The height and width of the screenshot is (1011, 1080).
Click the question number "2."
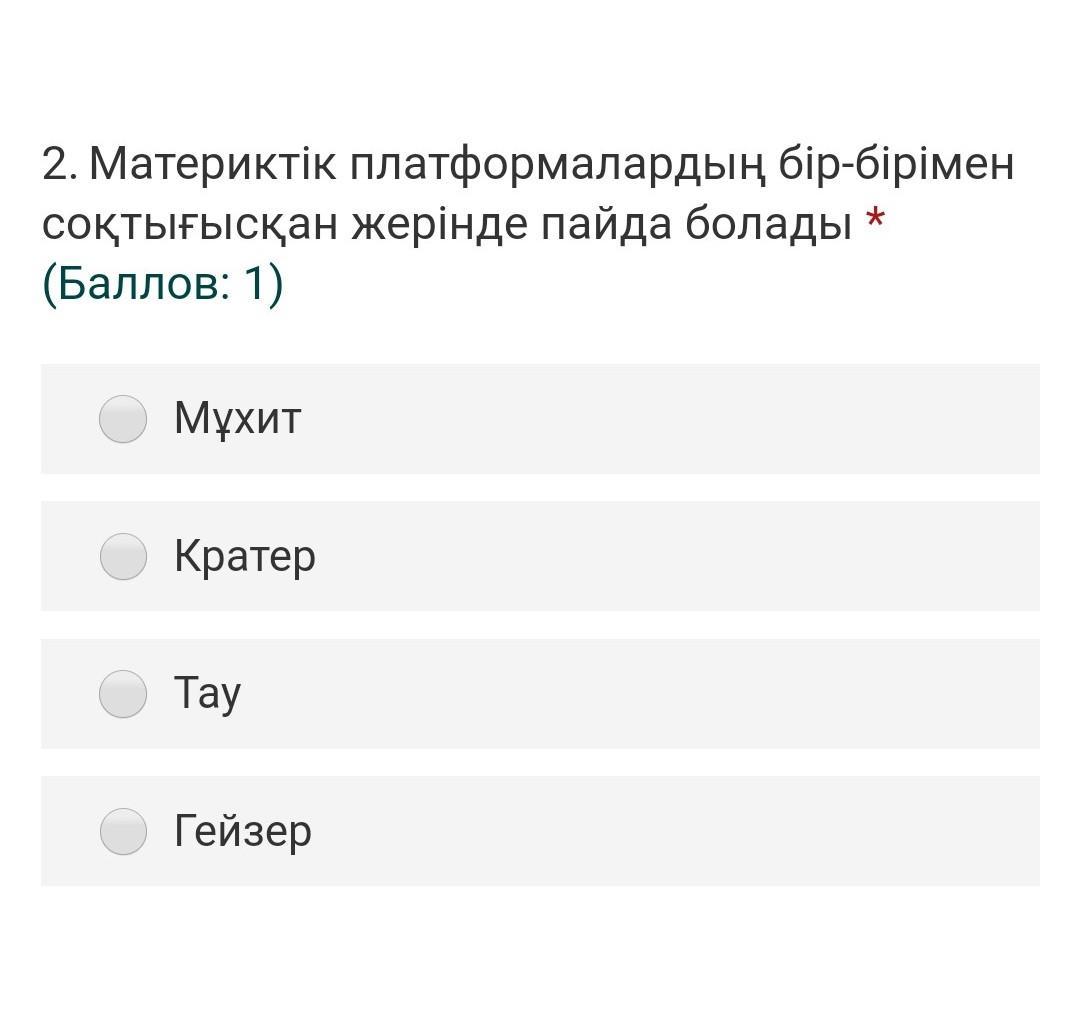(x=60, y=164)
